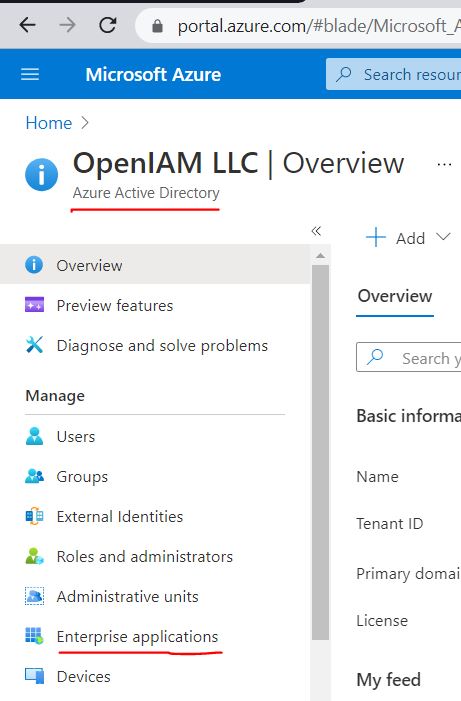Click the Users person icon
The width and height of the screenshot is (461, 701).
point(34,436)
